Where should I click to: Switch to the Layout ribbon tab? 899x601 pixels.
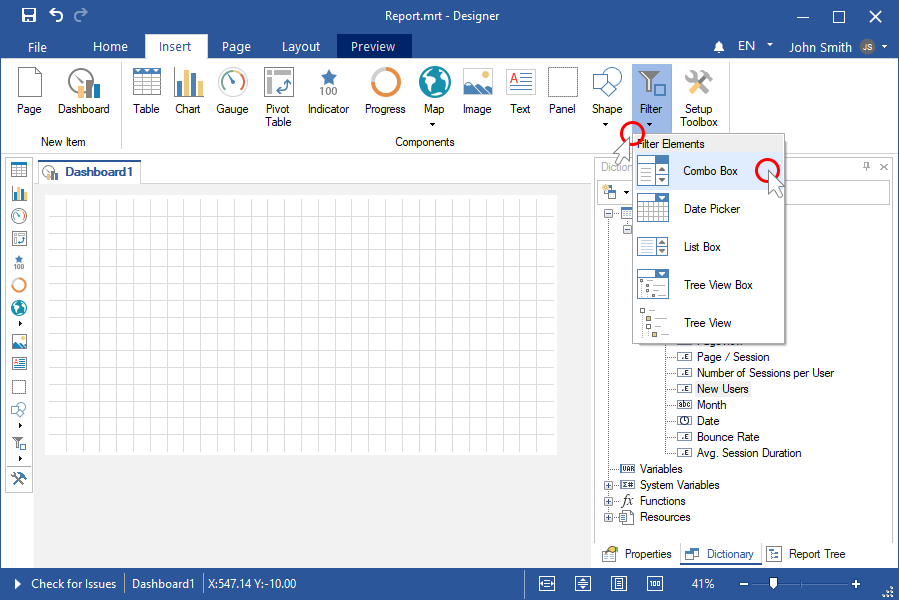[301, 47]
